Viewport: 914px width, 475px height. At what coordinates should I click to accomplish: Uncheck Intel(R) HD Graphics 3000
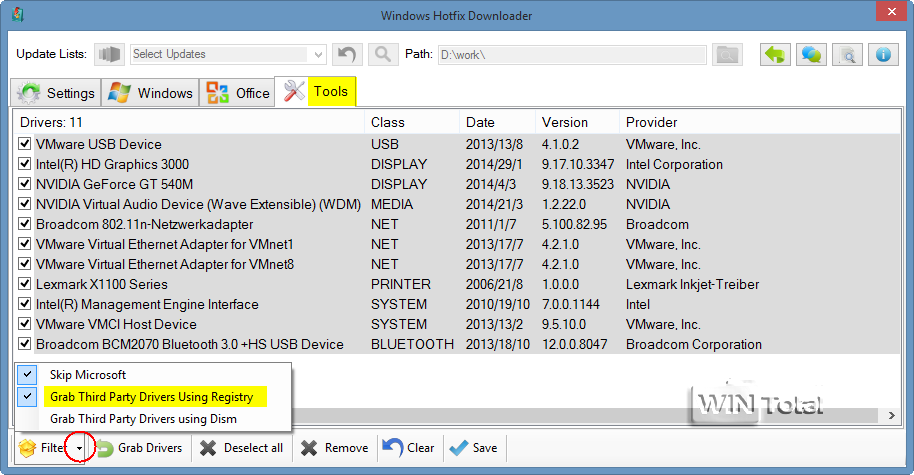pos(24,164)
